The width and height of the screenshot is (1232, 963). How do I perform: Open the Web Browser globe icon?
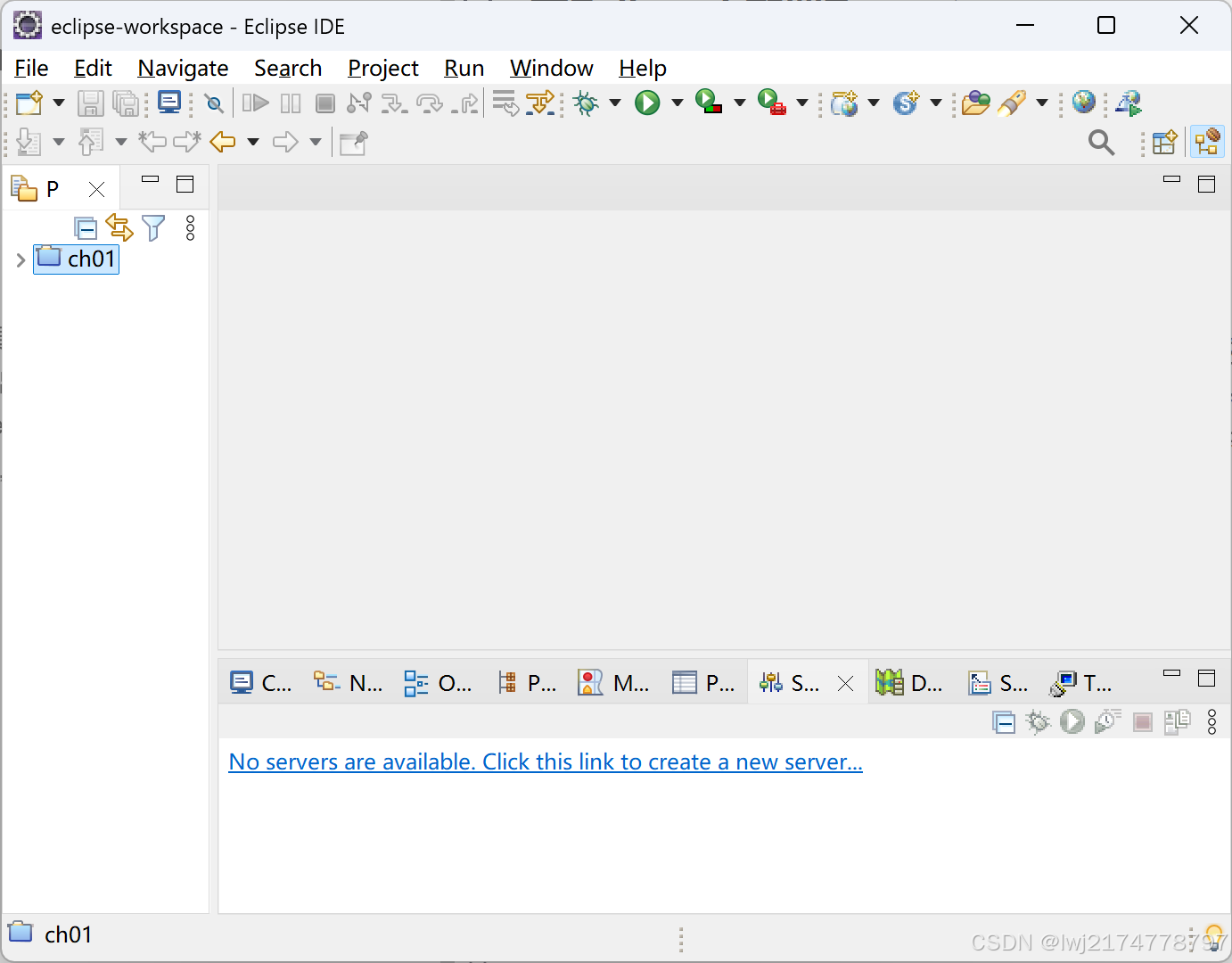pos(1084,103)
